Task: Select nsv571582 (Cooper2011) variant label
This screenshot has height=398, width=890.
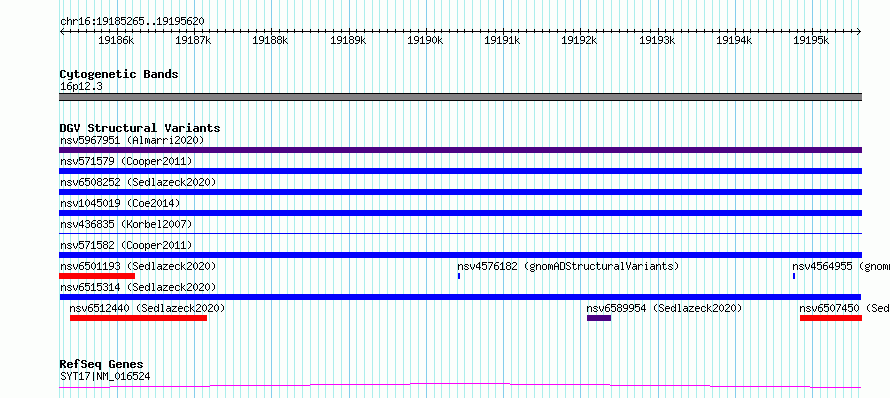Action: pos(126,245)
